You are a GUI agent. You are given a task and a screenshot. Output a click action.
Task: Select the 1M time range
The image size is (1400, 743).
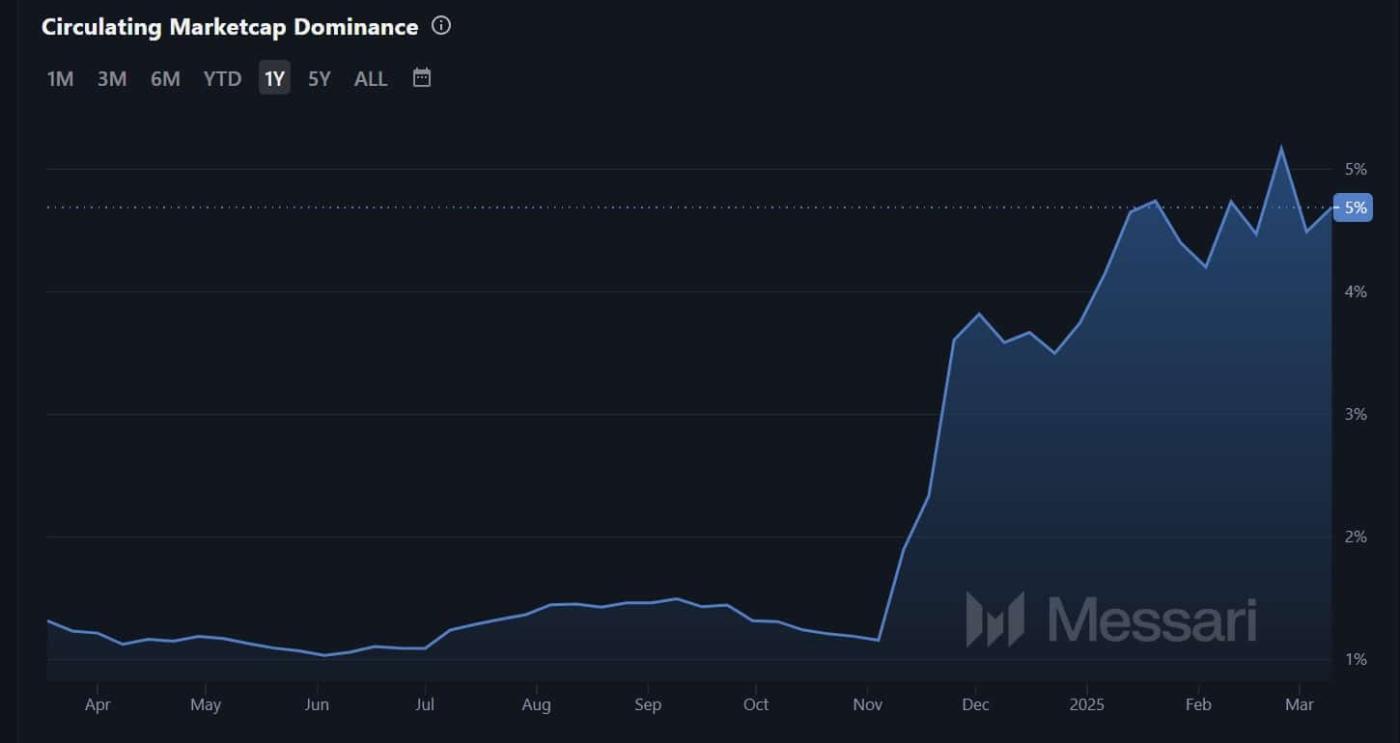(59, 78)
